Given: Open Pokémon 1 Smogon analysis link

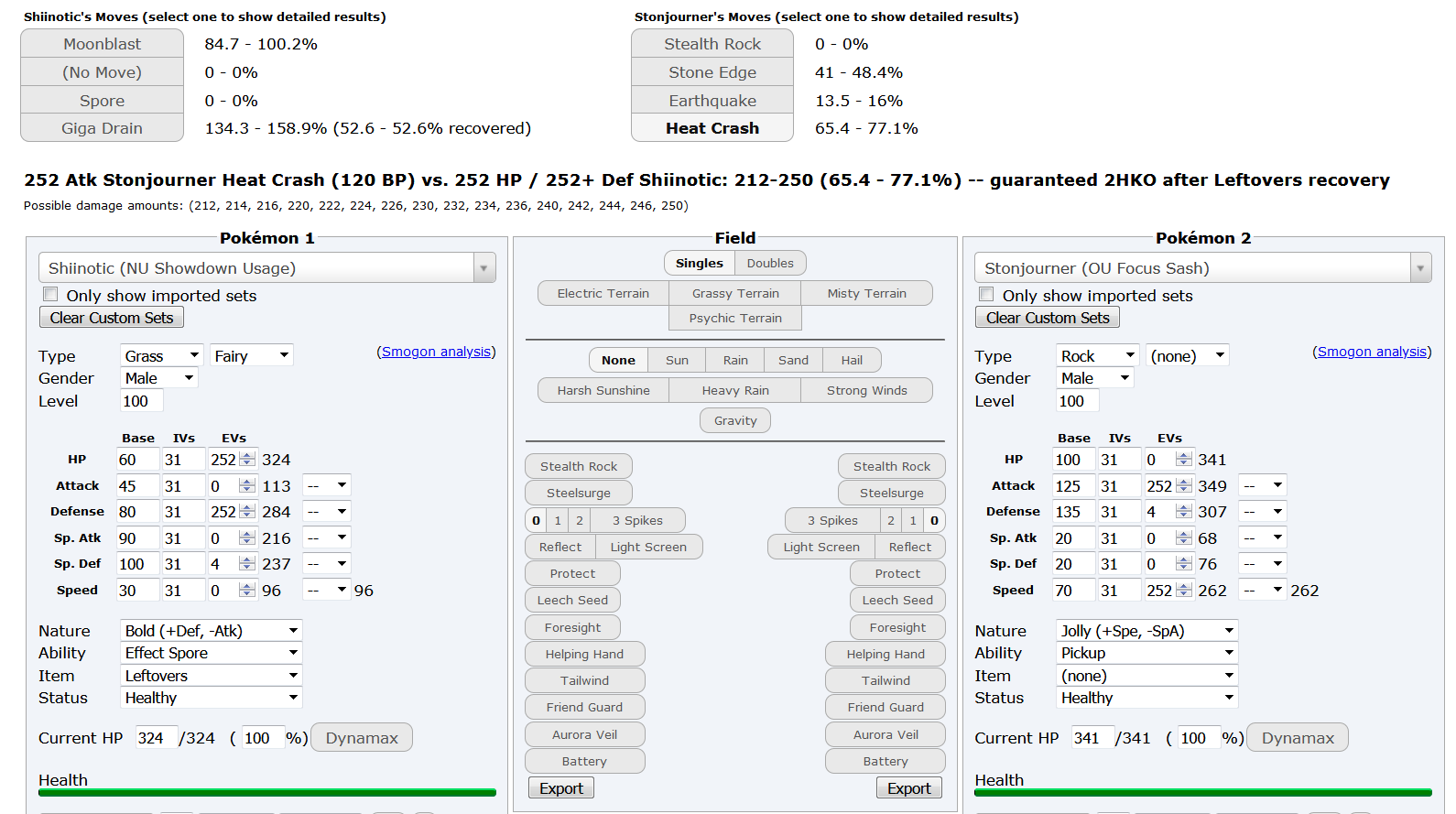Looking at the screenshot, I should [437, 352].
